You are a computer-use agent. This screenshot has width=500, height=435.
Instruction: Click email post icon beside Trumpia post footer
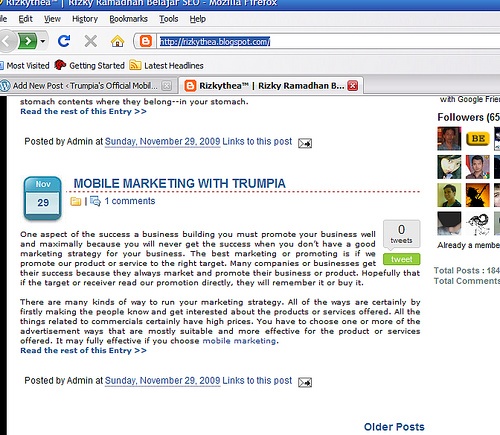[x=305, y=382]
